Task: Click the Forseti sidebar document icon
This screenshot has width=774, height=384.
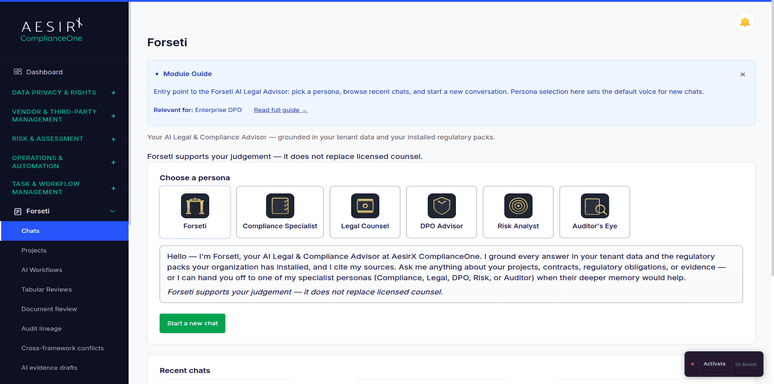Action: [x=18, y=211]
